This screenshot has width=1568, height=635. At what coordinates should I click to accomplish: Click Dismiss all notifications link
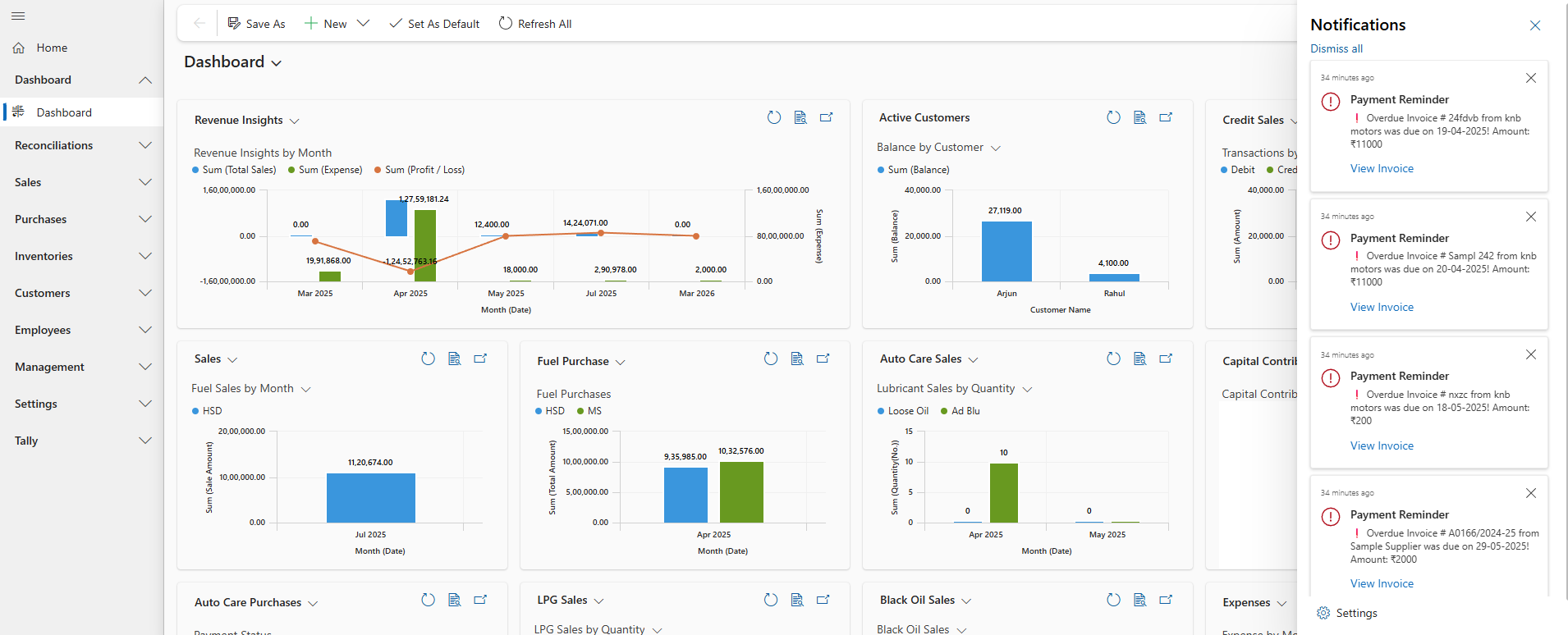tap(1336, 48)
